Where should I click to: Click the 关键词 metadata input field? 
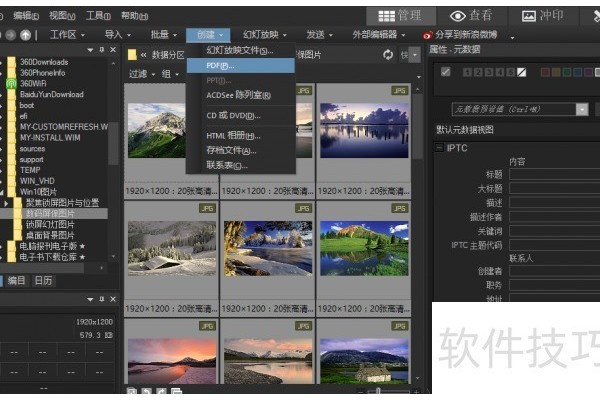click(554, 231)
